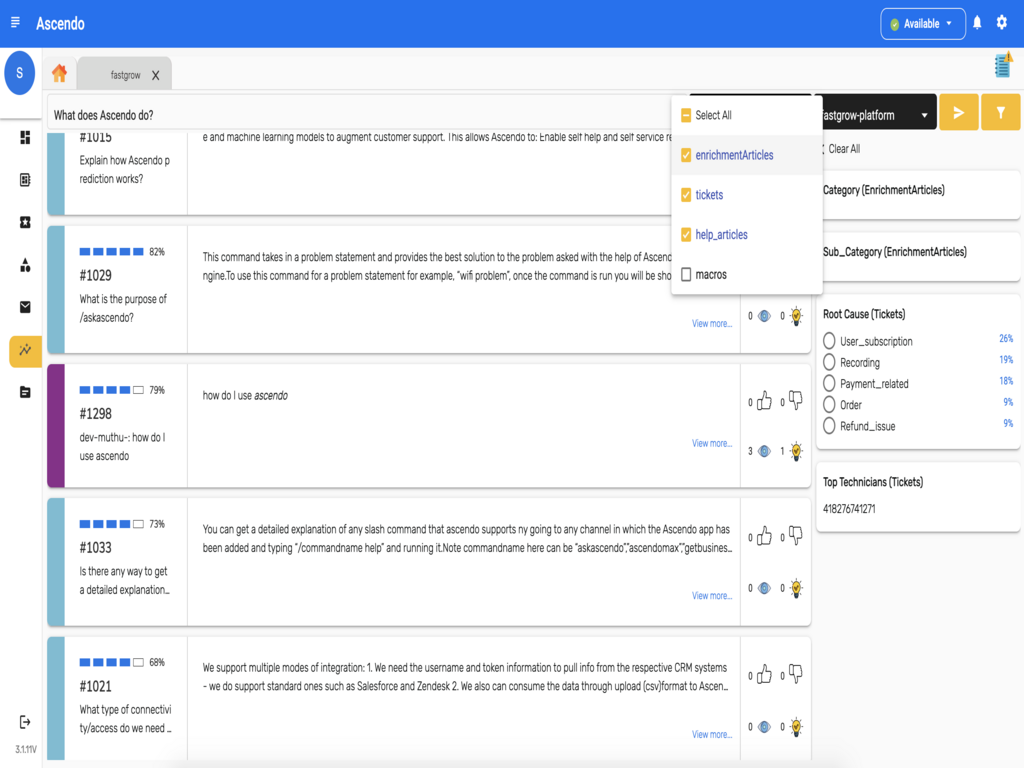Open the dashboard icon in the sidebar
Screen dimensions: 1024x768
coord(25,138)
